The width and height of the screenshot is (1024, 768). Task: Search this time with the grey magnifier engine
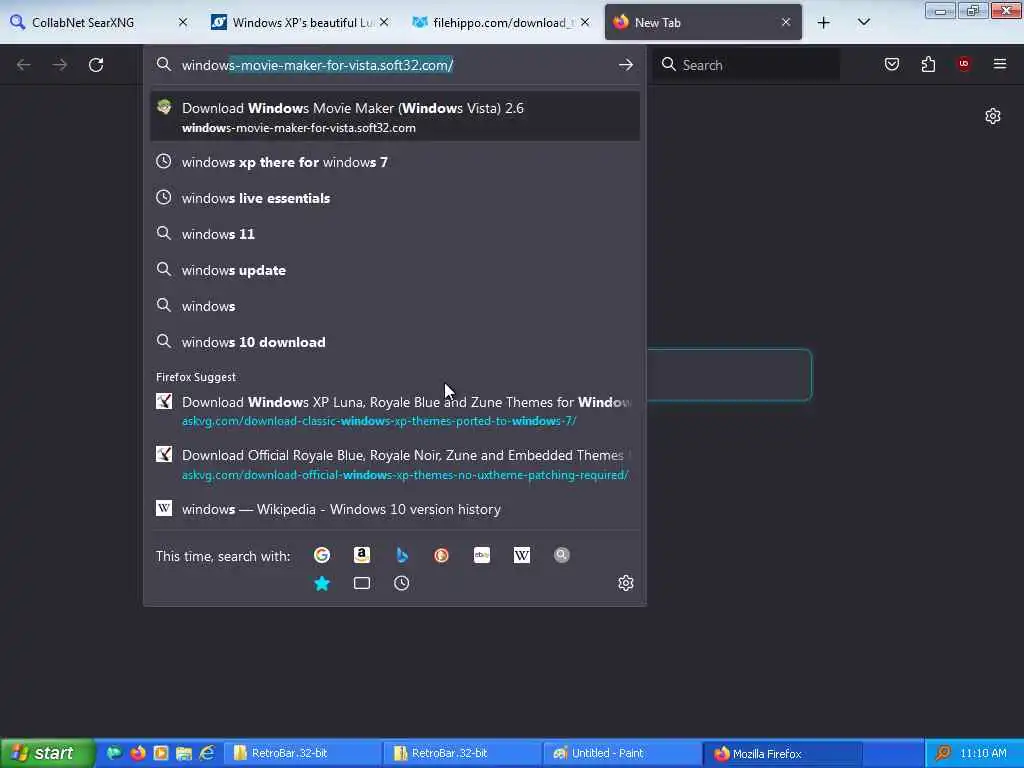(x=562, y=555)
